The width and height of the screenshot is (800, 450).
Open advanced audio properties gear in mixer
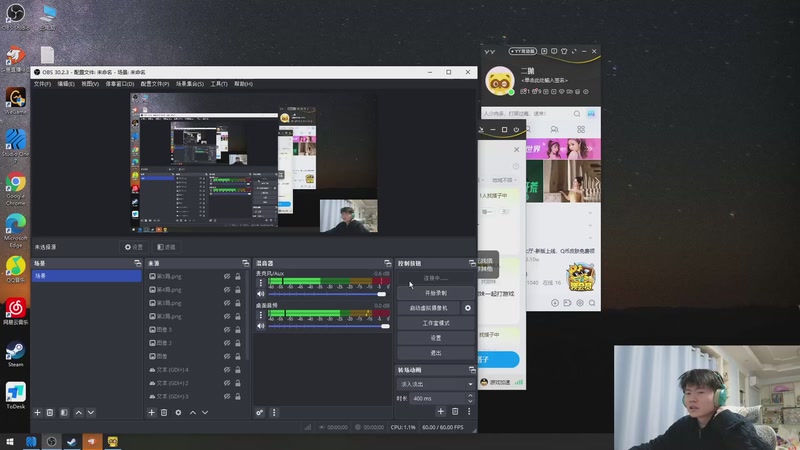click(x=260, y=412)
